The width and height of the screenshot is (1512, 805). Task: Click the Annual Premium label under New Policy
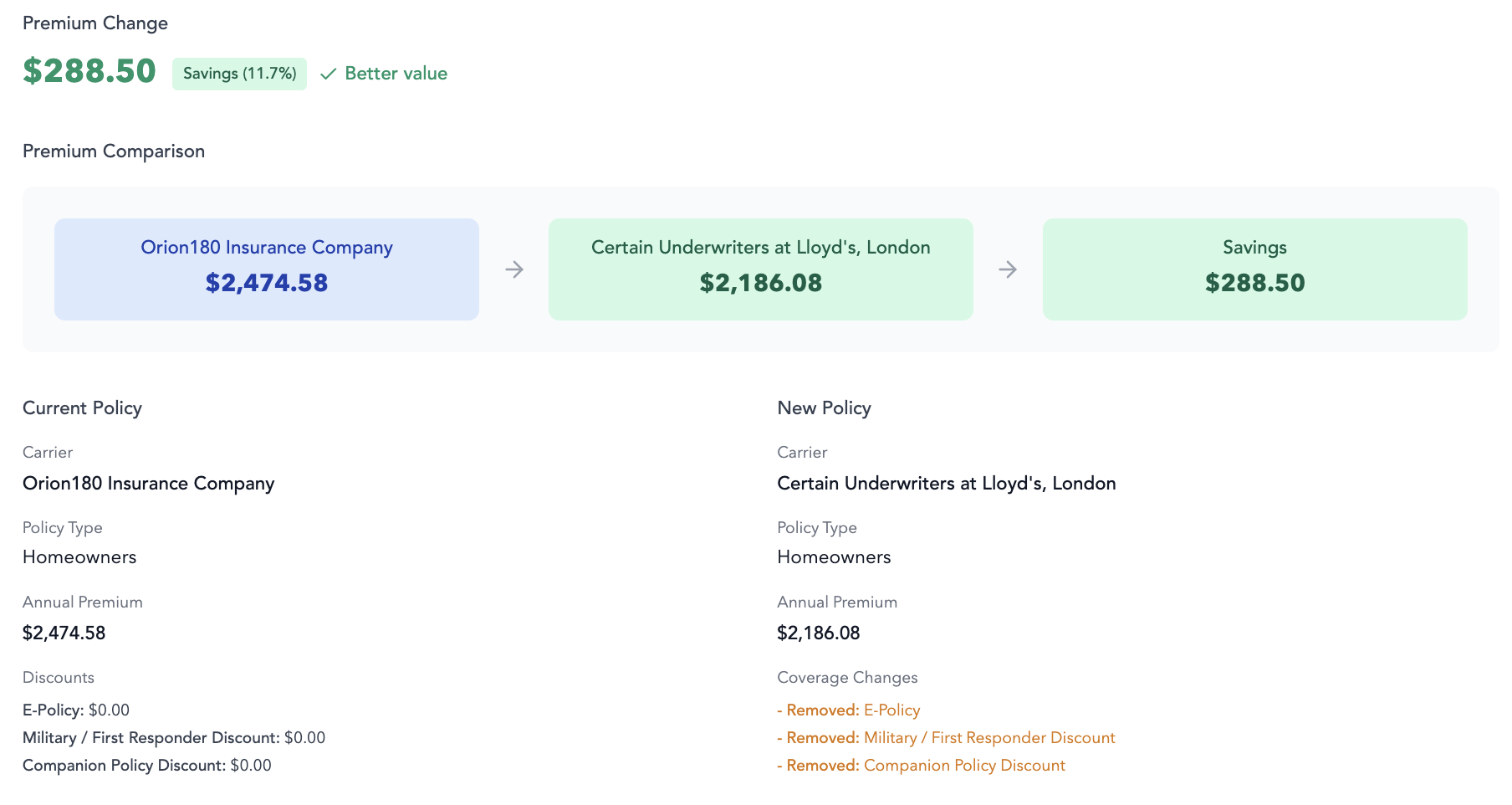837,602
